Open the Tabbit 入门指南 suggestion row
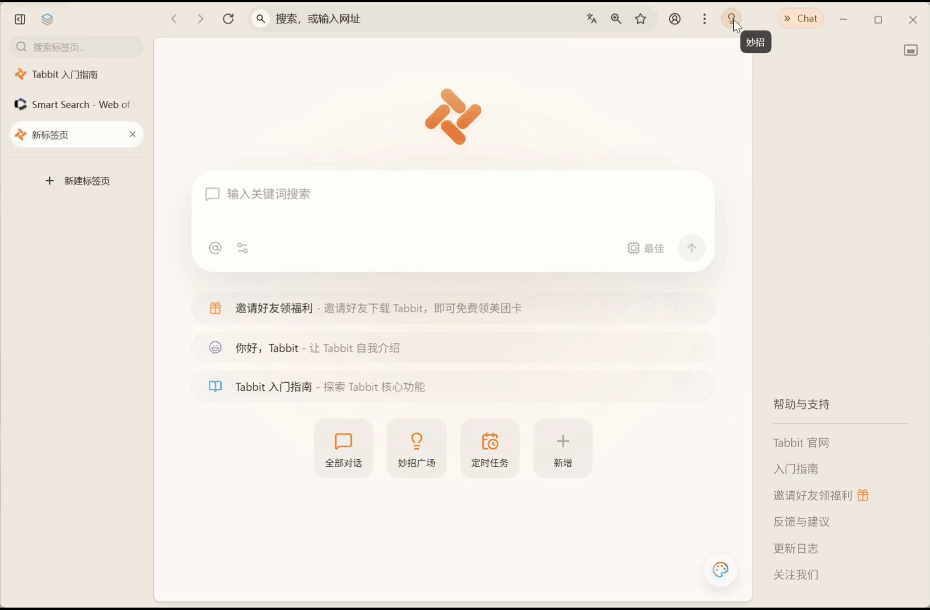The width and height of the screenshot is (930, 610). coord(453,387)
